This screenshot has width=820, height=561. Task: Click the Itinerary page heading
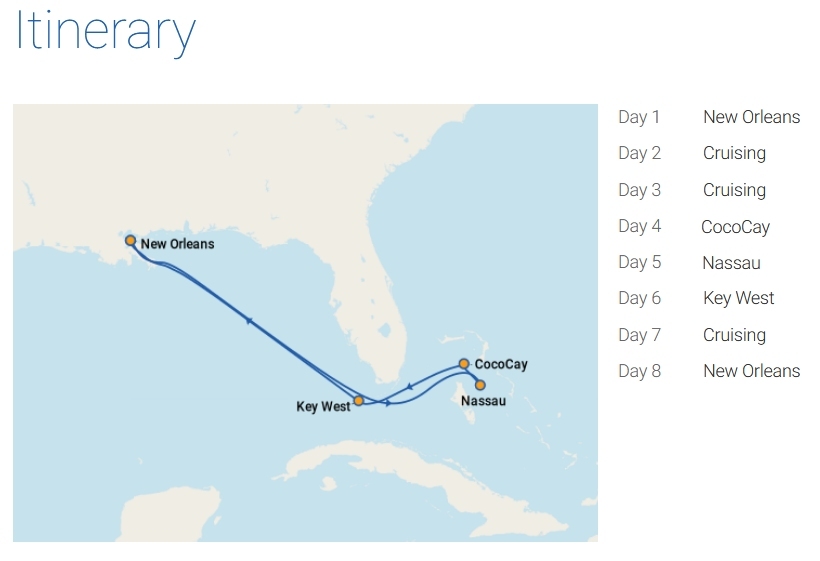[106, 31]
